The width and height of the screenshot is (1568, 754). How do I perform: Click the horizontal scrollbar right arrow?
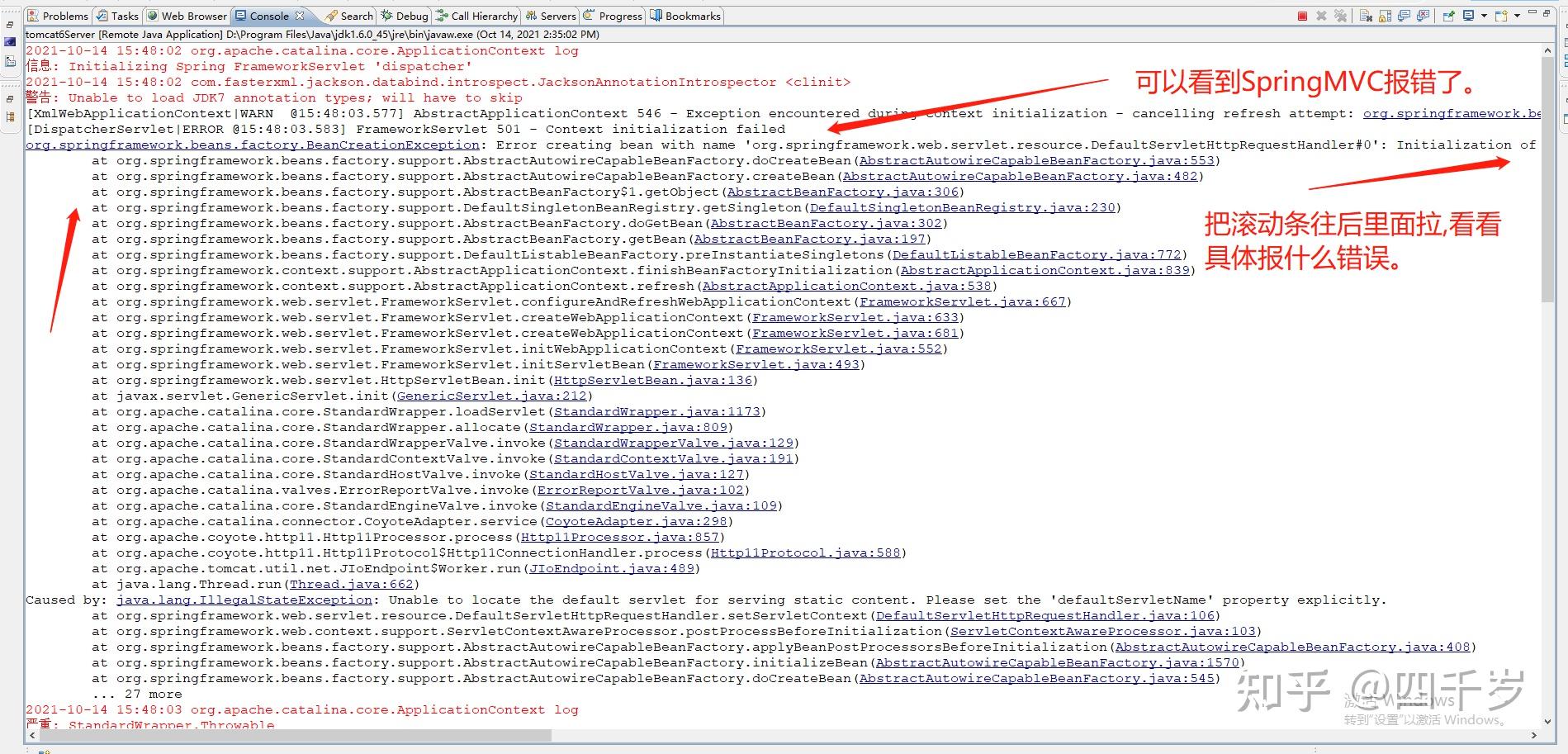[x=1534, y=735]
